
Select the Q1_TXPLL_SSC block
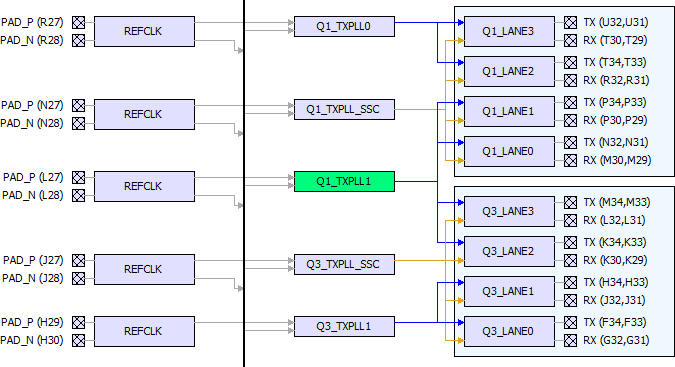[x=344, y=109]
